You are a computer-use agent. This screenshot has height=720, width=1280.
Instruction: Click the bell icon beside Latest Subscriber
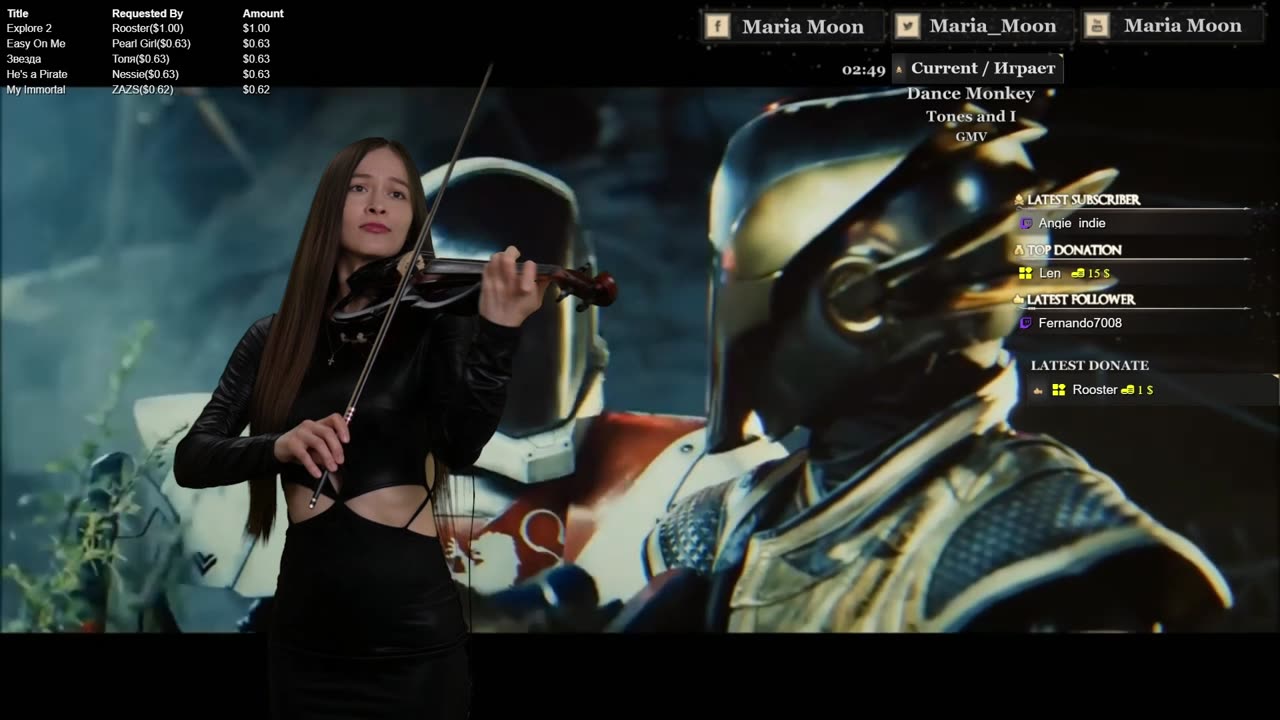(1019, 200)
